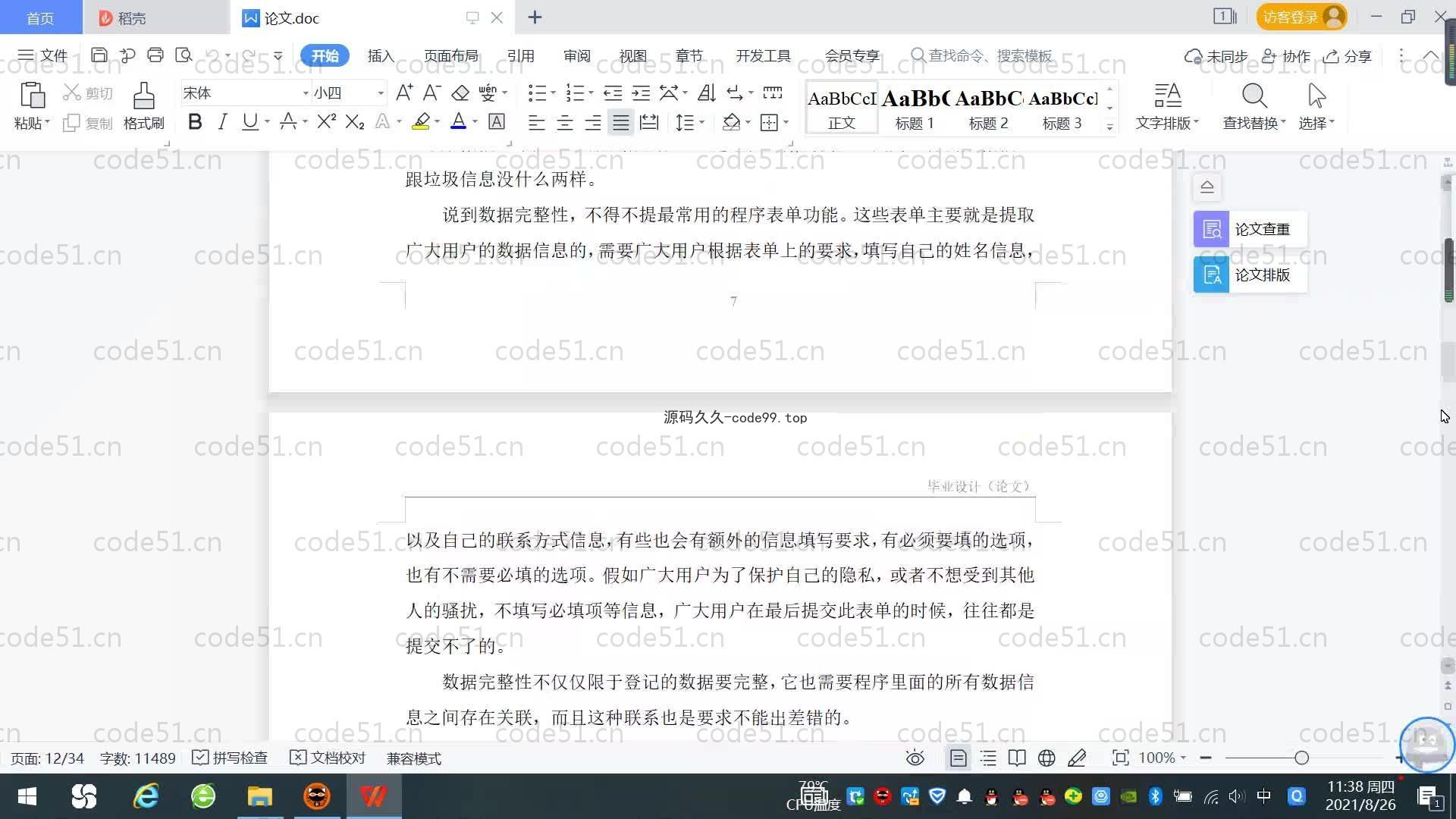Collapse the right side panel arrow
Screen dimensions: 1456x819
[1207, 187]
